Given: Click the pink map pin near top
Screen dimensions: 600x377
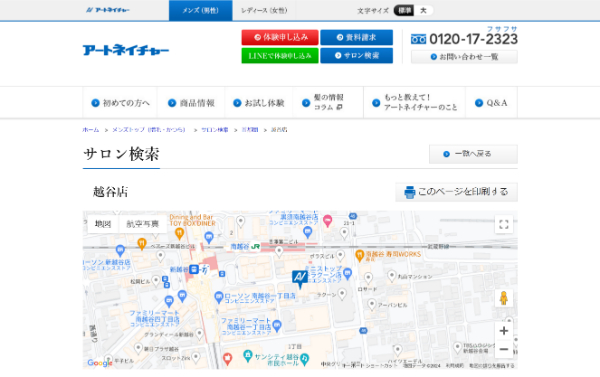Looking at the screenshot, I should pos(327,220).
